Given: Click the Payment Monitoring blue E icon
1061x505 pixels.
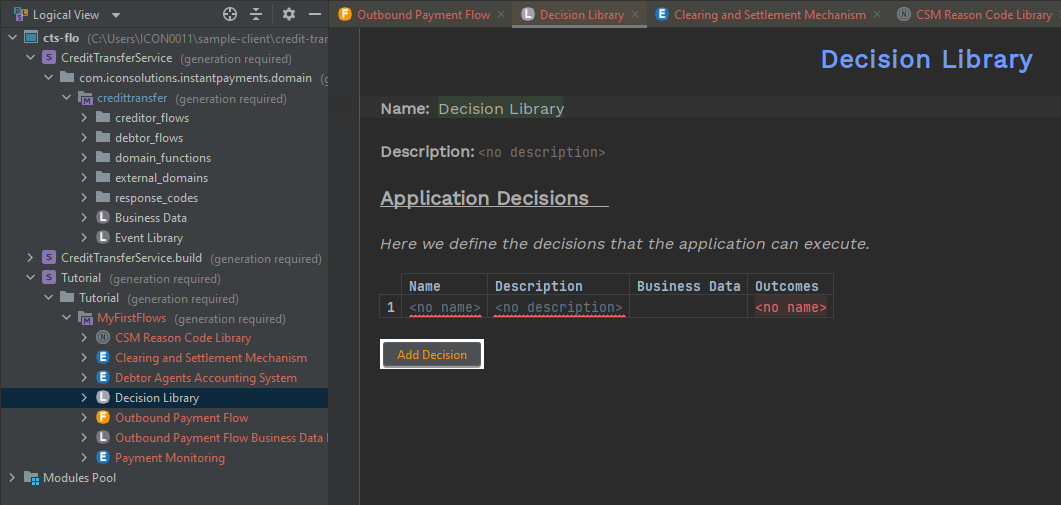Looking at the screenshot, I should pyautogui.click(x=103, y=458).
